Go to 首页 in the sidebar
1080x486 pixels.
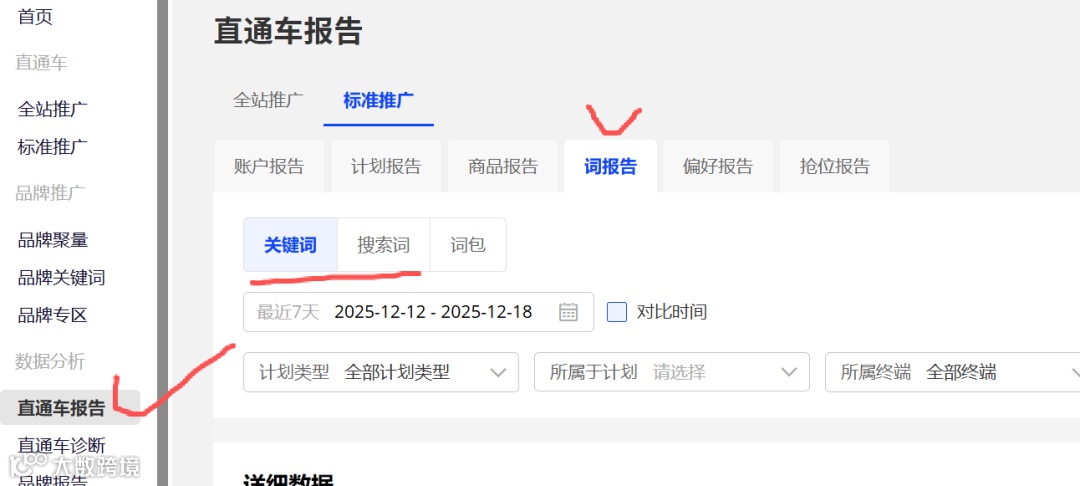click(35, 17)
